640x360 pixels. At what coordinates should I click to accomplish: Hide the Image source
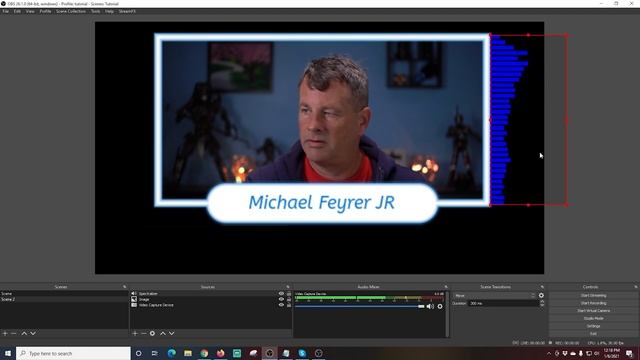click(x=281, y=299)
